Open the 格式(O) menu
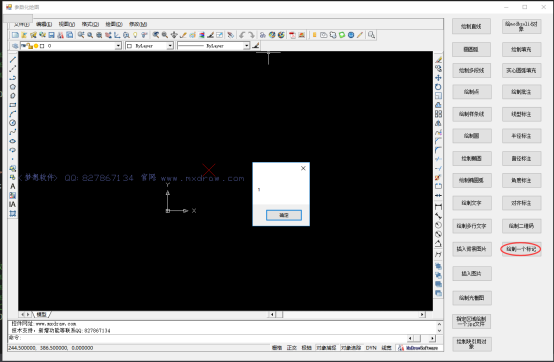 point(90,24)
